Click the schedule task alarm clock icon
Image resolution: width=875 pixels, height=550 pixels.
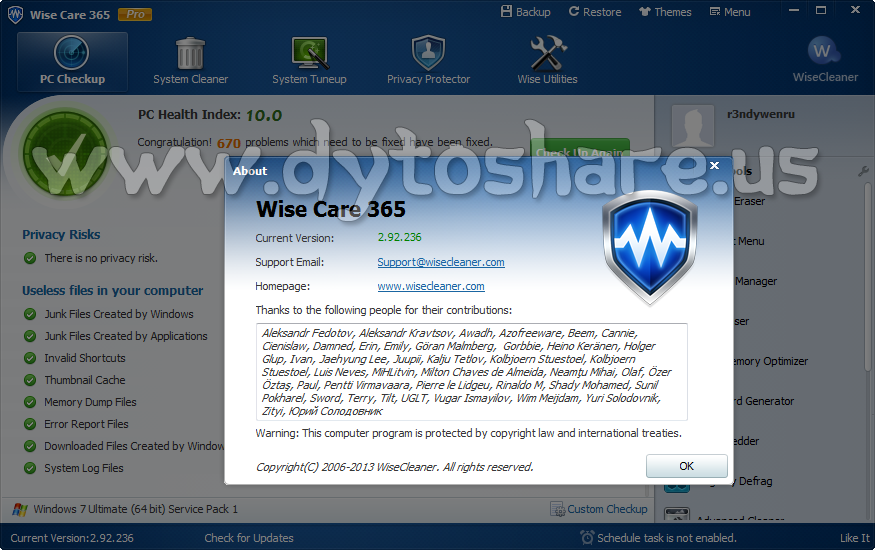pyautogui.click(x=587, y=537)
